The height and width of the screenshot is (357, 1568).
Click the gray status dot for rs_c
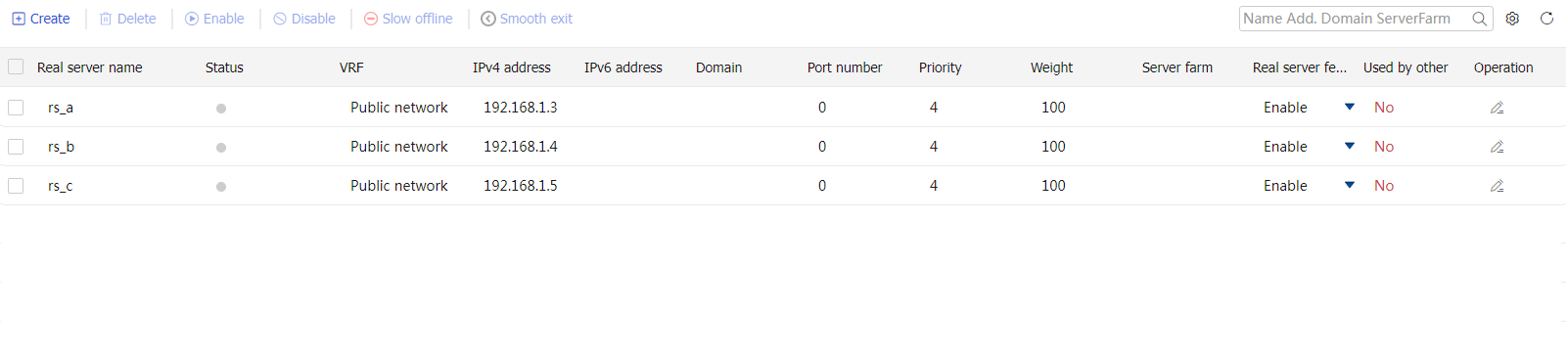(221, 187)
